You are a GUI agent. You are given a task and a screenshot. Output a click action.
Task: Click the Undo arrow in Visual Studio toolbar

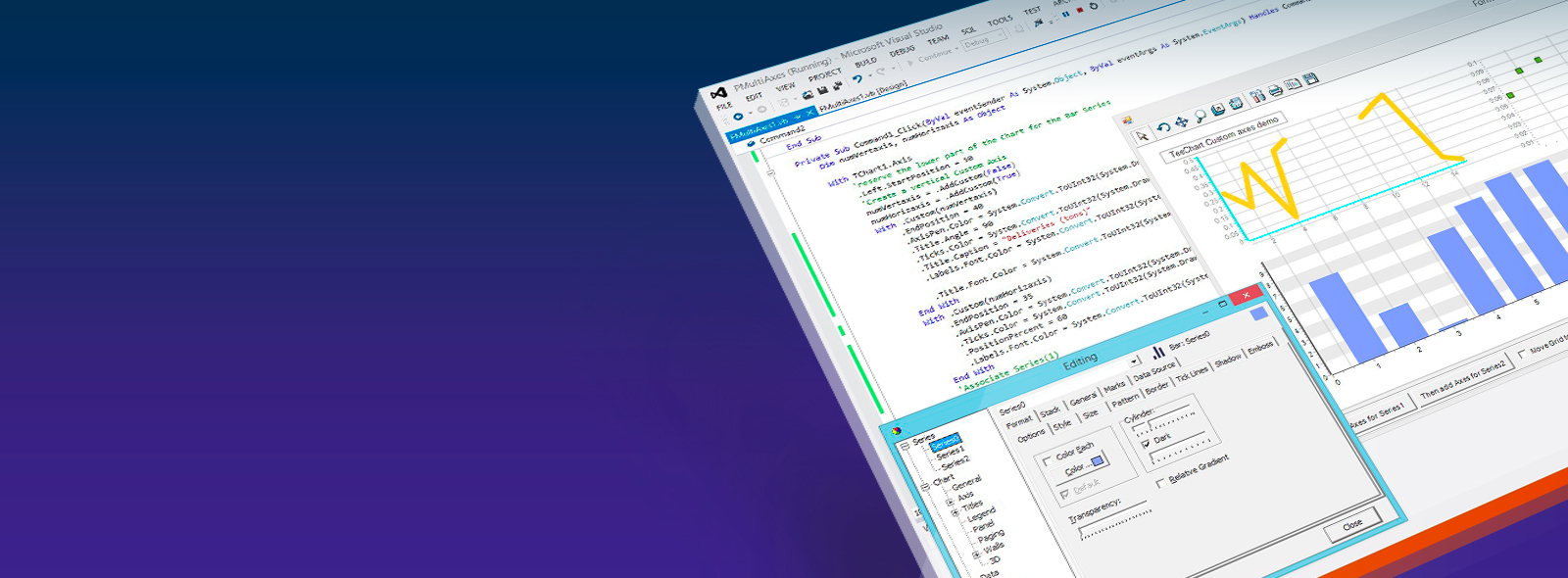(x=857, y=80)
